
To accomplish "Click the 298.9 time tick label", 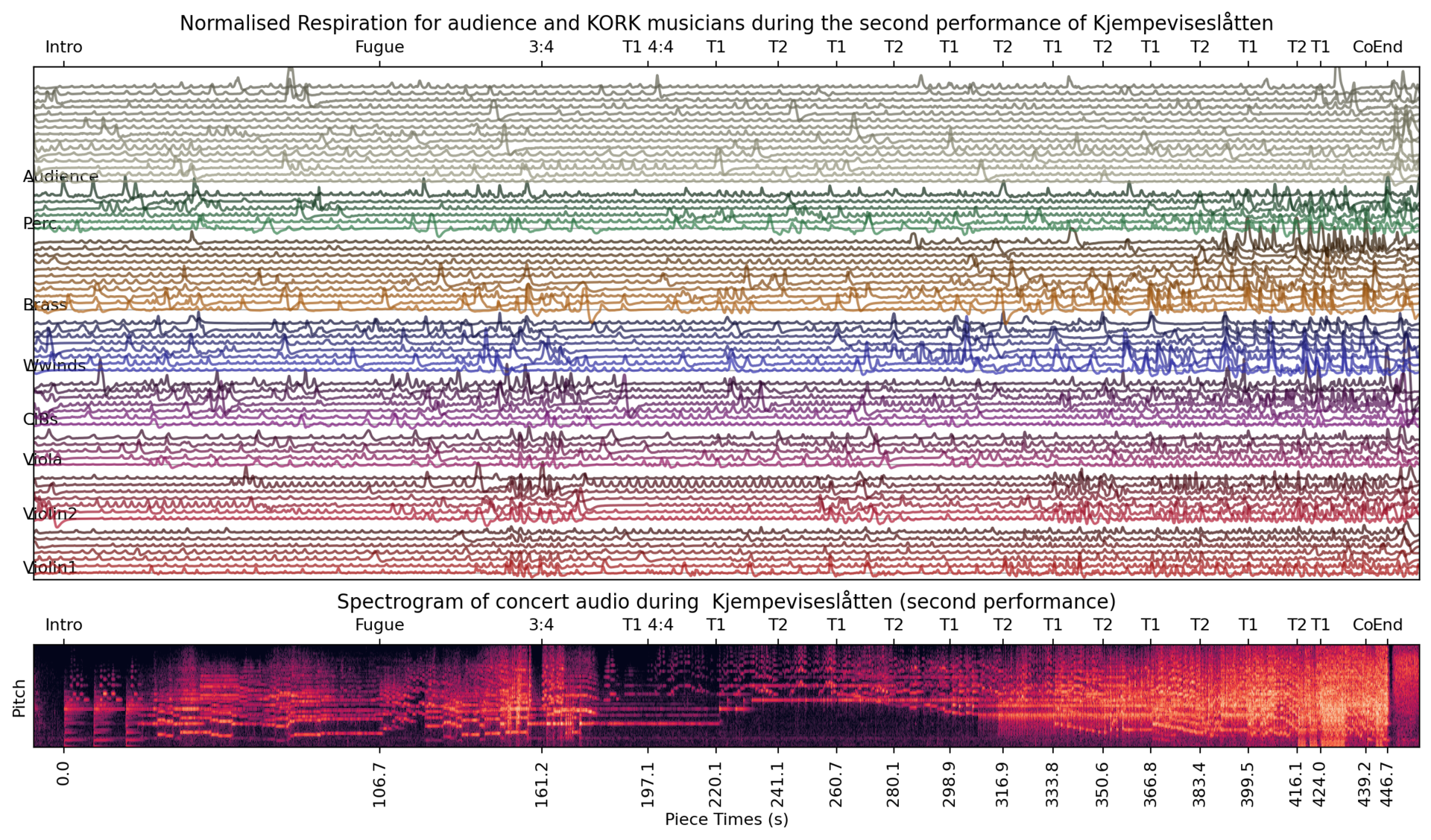I will coord(950,784).
